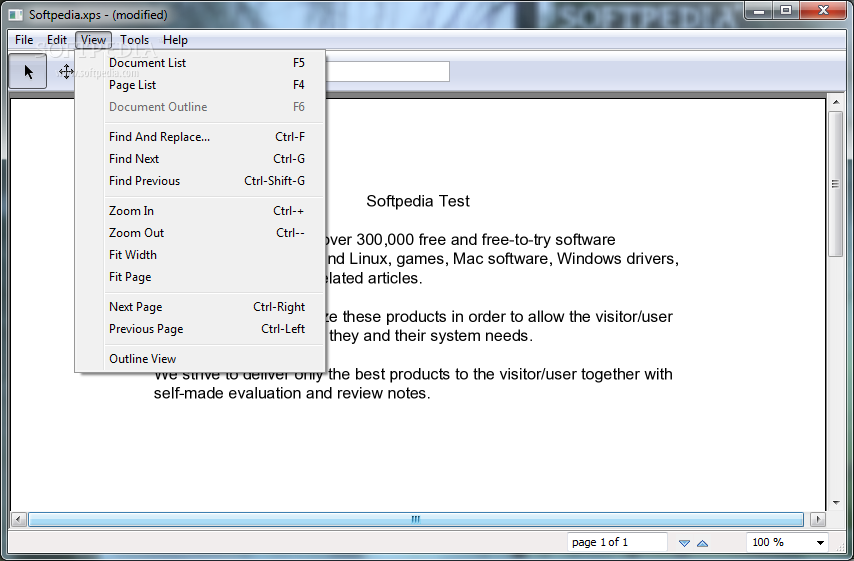Viewport: 854px width, 561px height.
Task: Click the horizontal scrollbar thumb
Action: click(x=416, y=519)
